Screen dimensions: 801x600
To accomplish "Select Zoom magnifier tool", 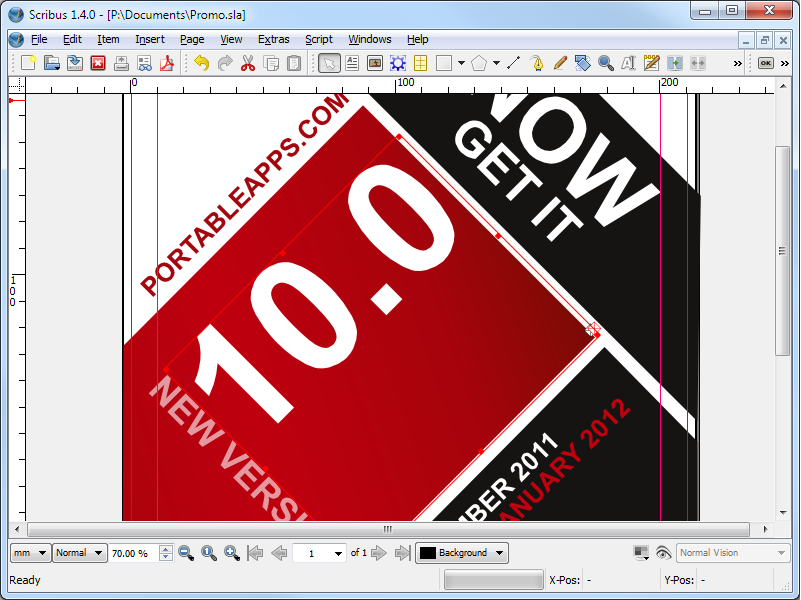I will tap(605, 63).
